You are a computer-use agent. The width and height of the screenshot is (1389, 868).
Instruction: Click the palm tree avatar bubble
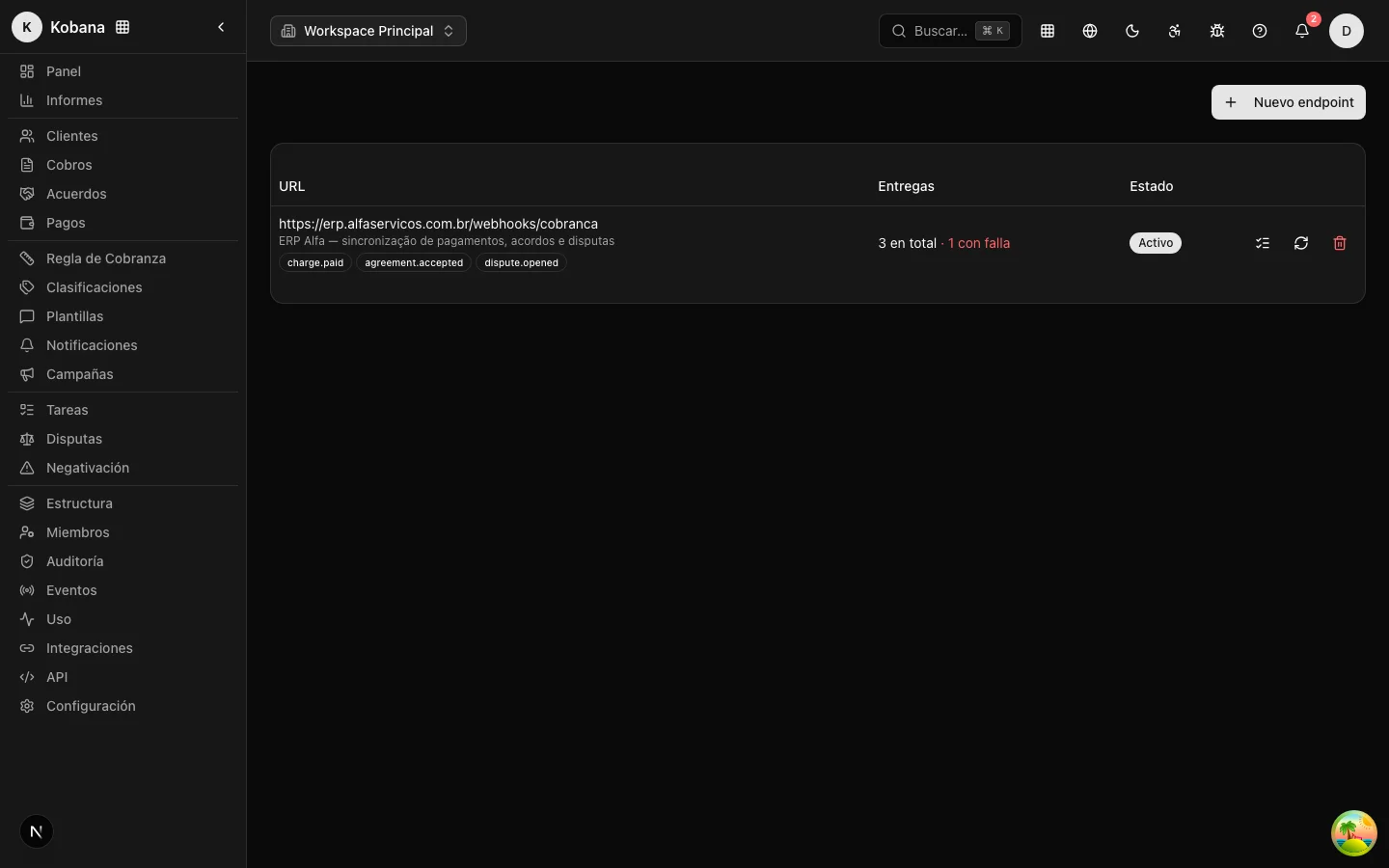tap(1354, 833)
